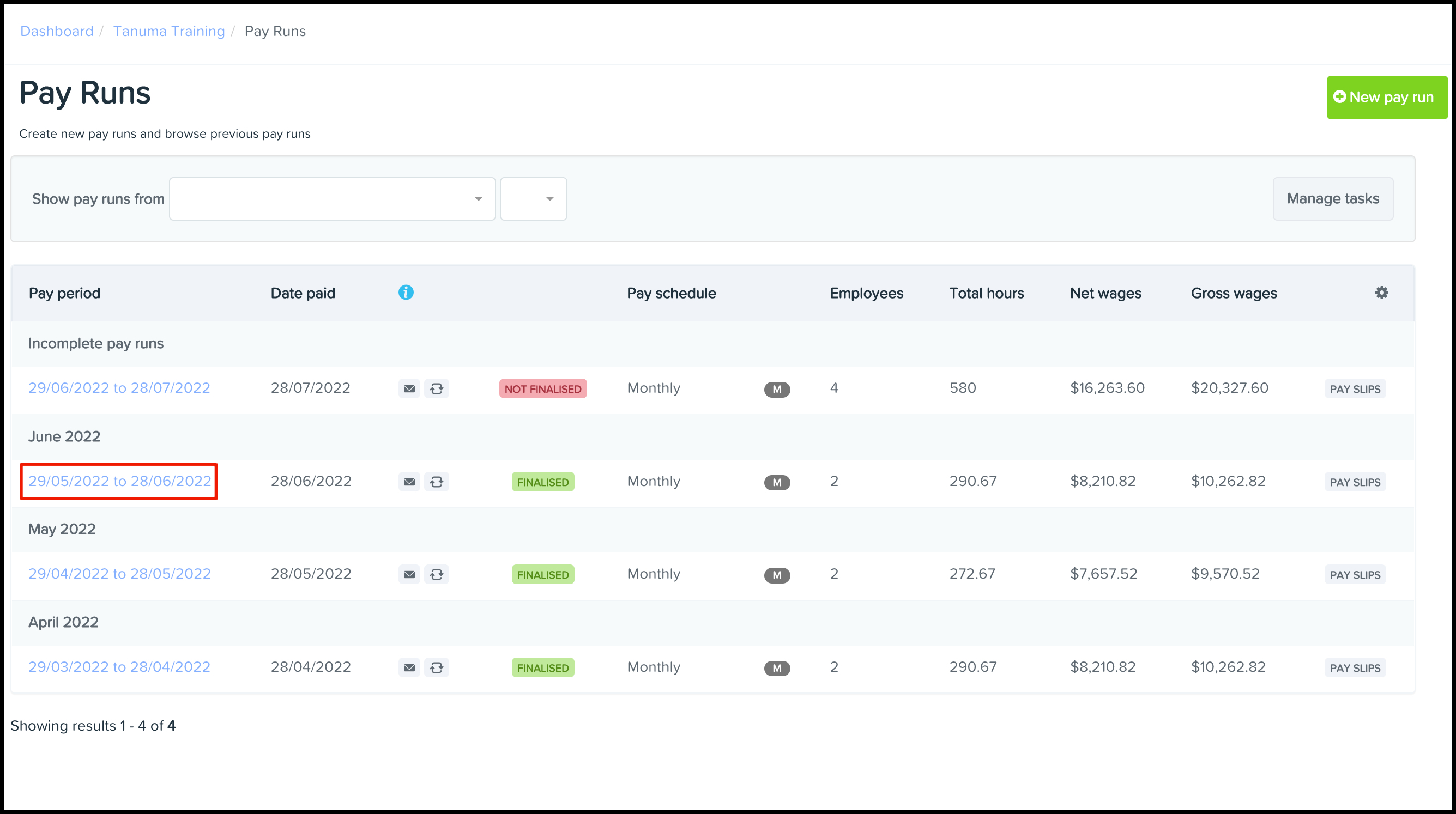Open the small dropdown next to pay runs filter

click(533, 199)
